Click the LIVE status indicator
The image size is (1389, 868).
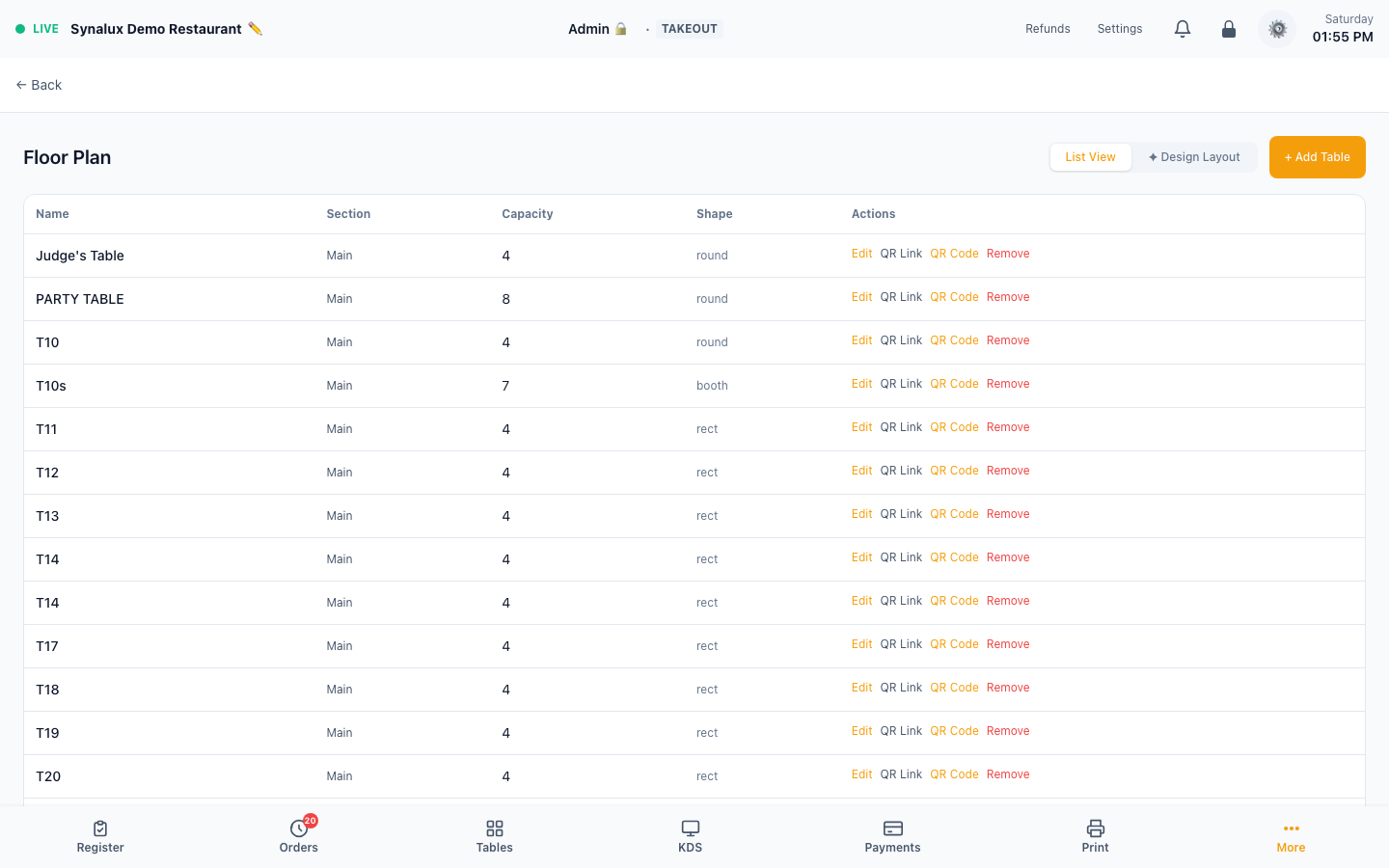click(x=38, y=29)
